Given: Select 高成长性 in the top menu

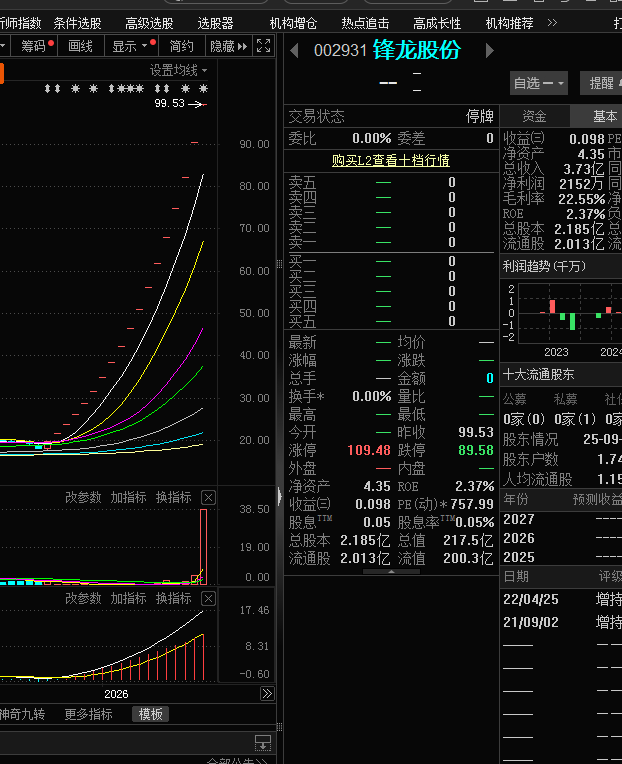Looking at the screenshot, I should (437, 23).
